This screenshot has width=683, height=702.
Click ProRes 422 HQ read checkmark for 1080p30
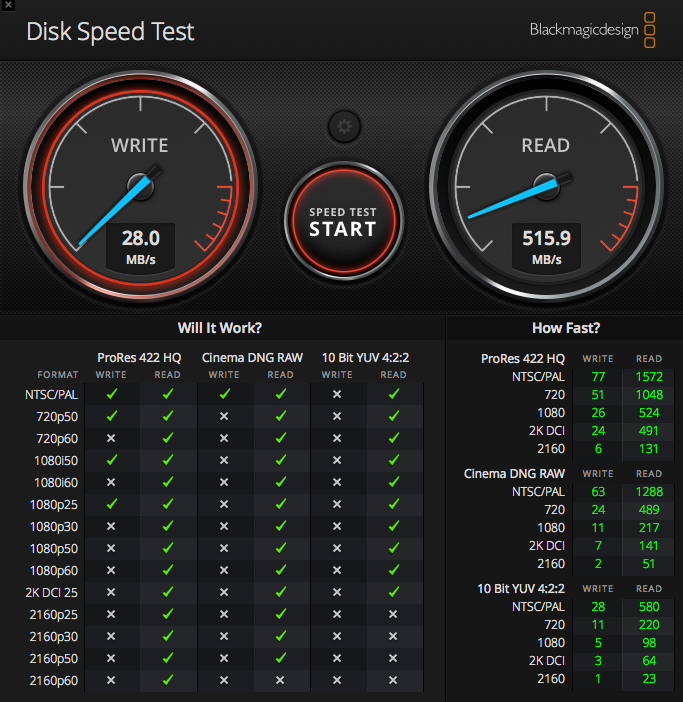pyautogui.click(x=168, y=526)
